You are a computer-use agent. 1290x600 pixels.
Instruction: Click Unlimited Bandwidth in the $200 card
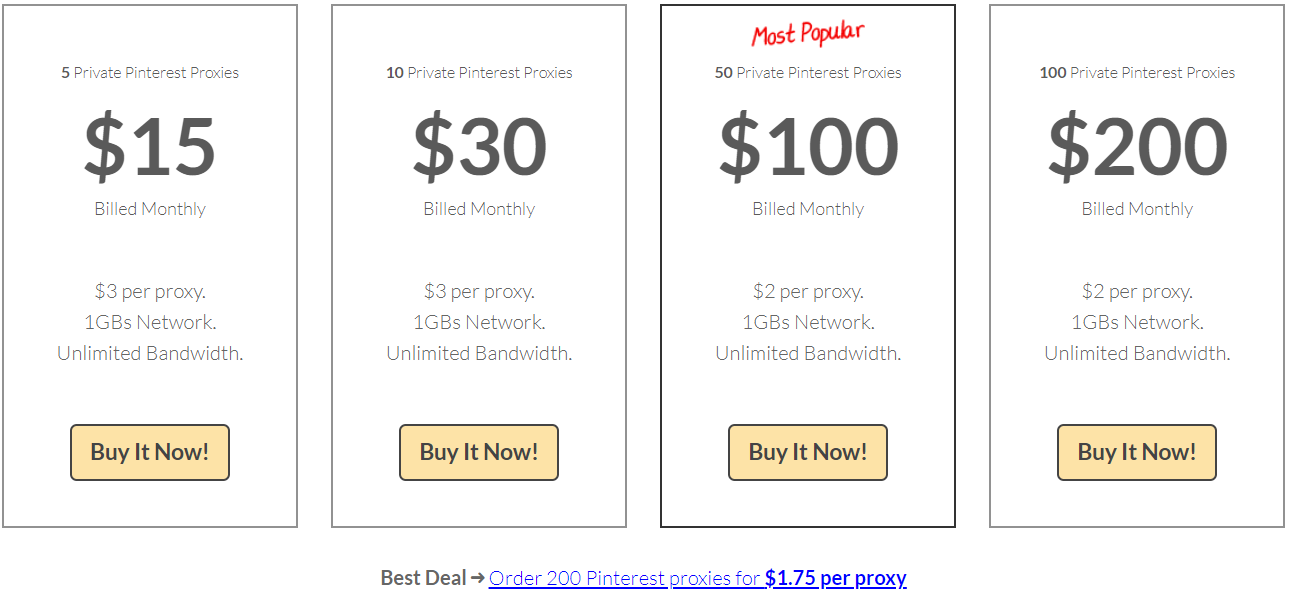pyautogui.click(x=1137, y=353)
